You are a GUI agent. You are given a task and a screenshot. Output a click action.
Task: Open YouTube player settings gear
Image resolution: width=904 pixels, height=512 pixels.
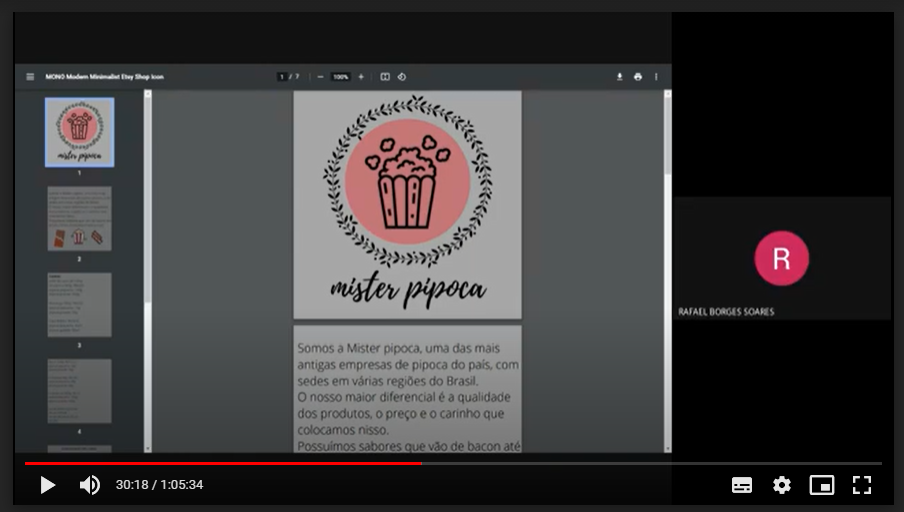tap(782, 485)
